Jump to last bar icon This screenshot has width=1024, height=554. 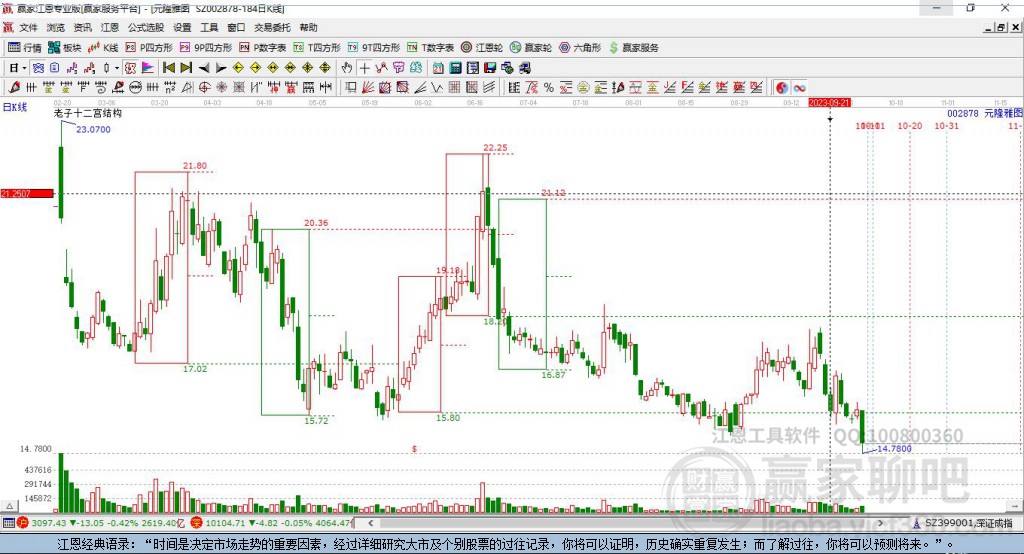[186, 68]
